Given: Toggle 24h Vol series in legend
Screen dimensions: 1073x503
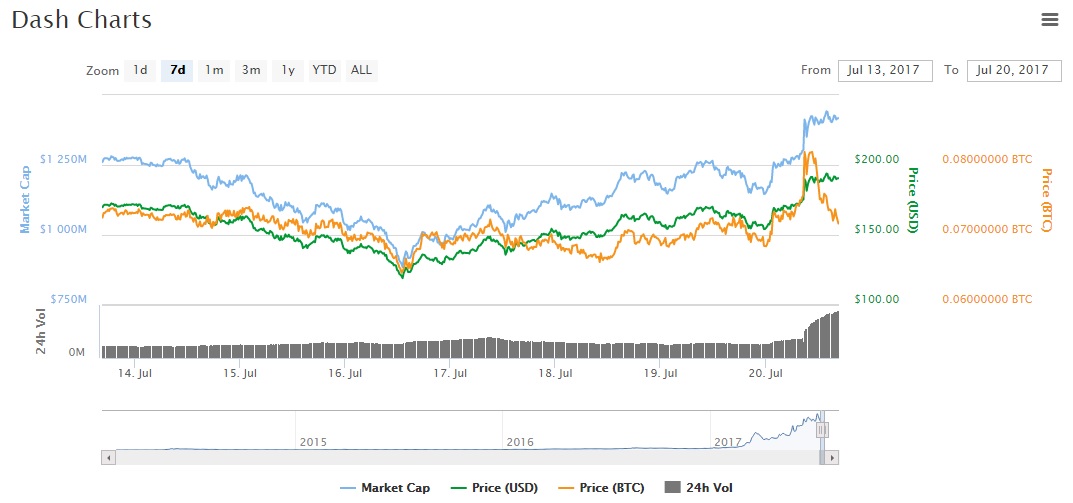Looking at the screenshot, I should pos(699,488).
